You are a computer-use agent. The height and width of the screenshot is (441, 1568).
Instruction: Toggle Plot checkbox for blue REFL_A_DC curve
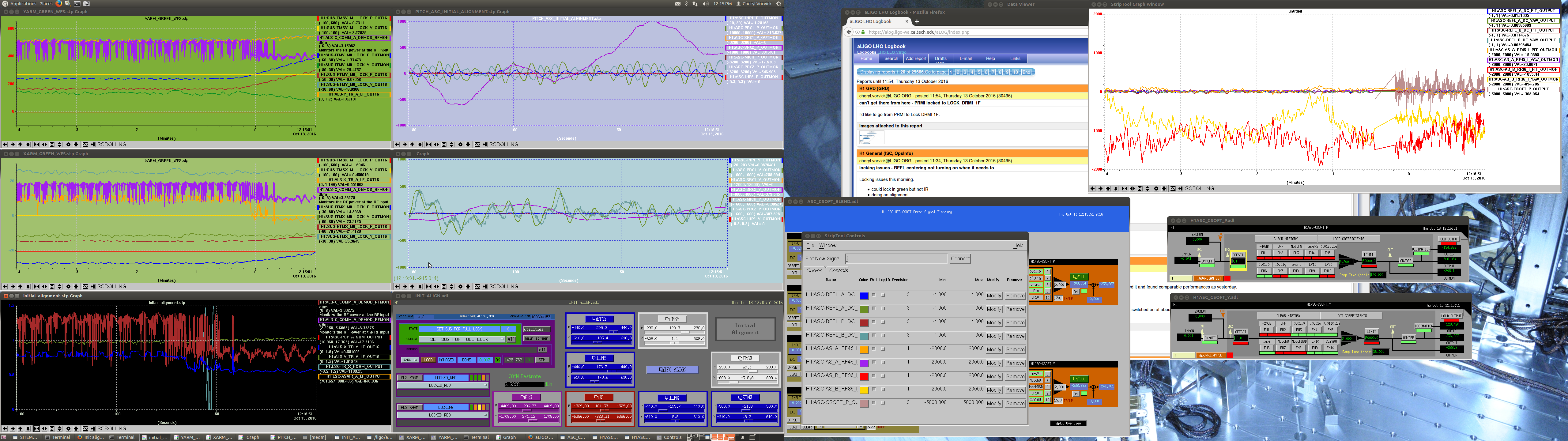pyautogui.click(x=874, y=296)
